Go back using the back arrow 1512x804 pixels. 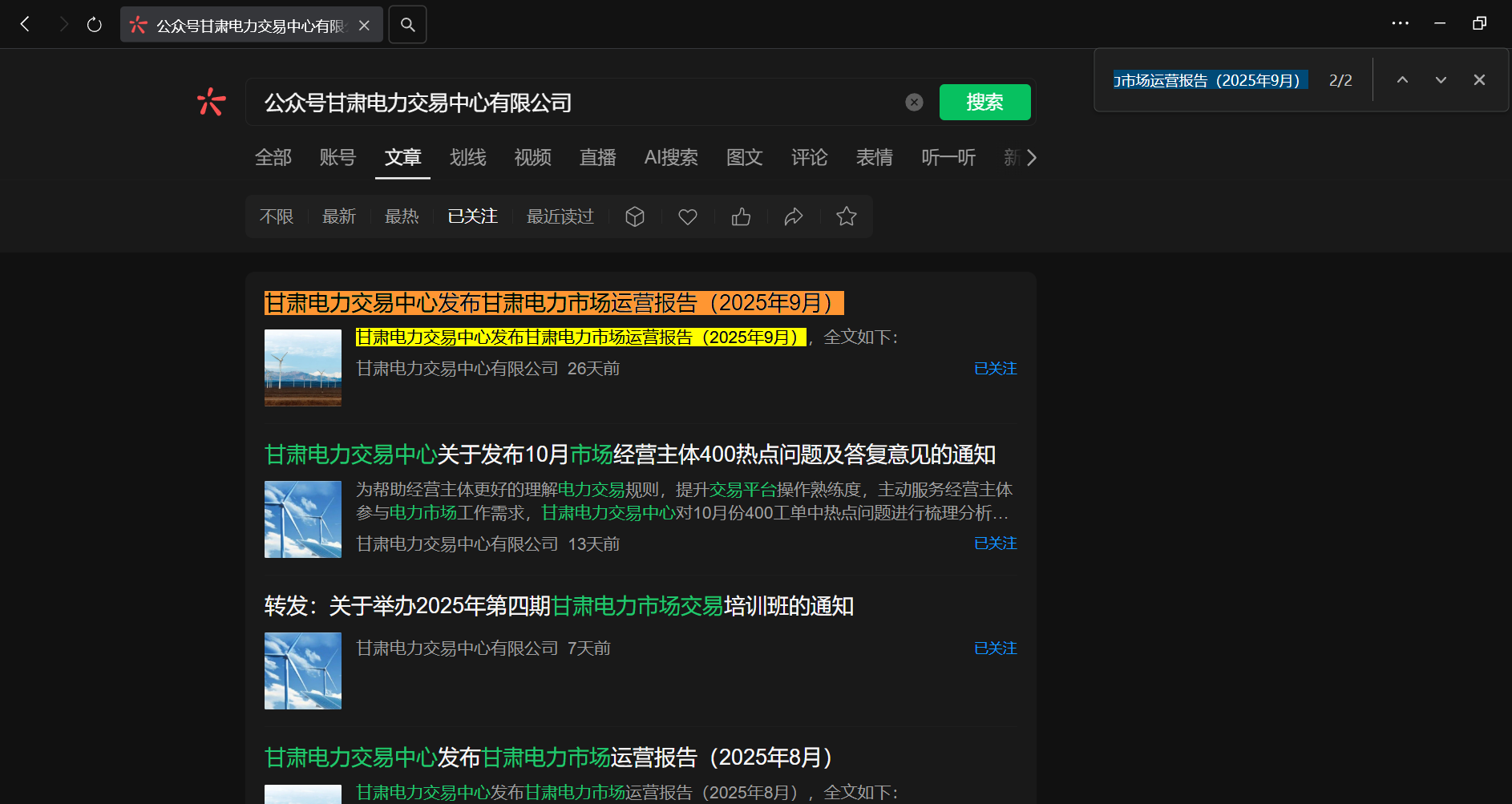pyautogui.click(x=25, y=25)
